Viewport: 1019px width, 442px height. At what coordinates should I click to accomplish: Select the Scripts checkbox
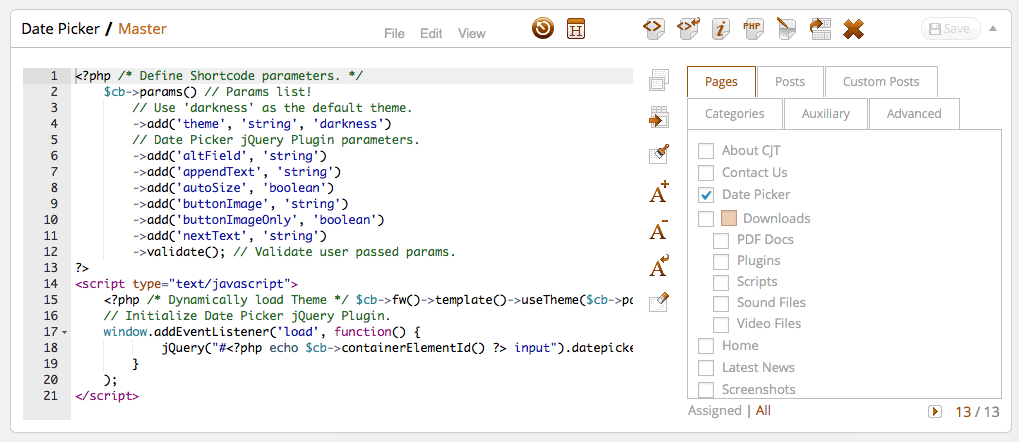(x=721, y=282)
